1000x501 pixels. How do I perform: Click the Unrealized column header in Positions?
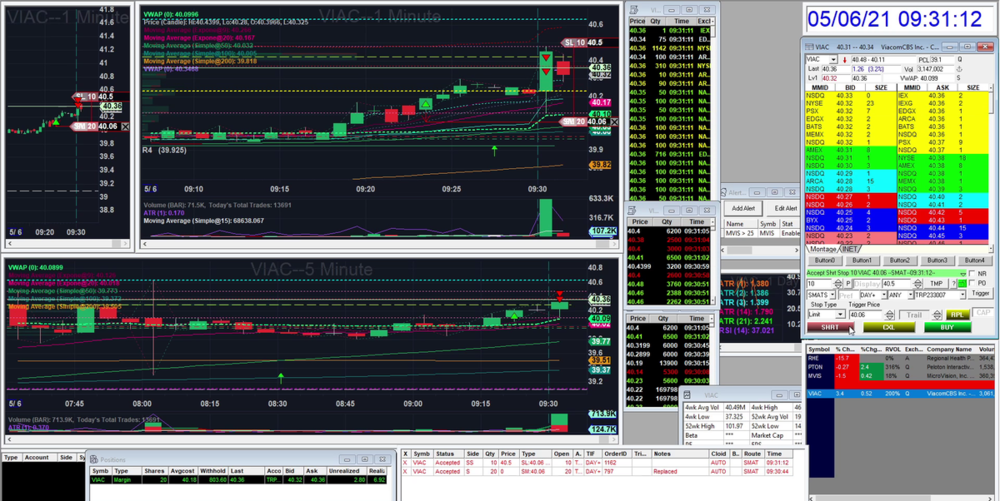[347, 470]
